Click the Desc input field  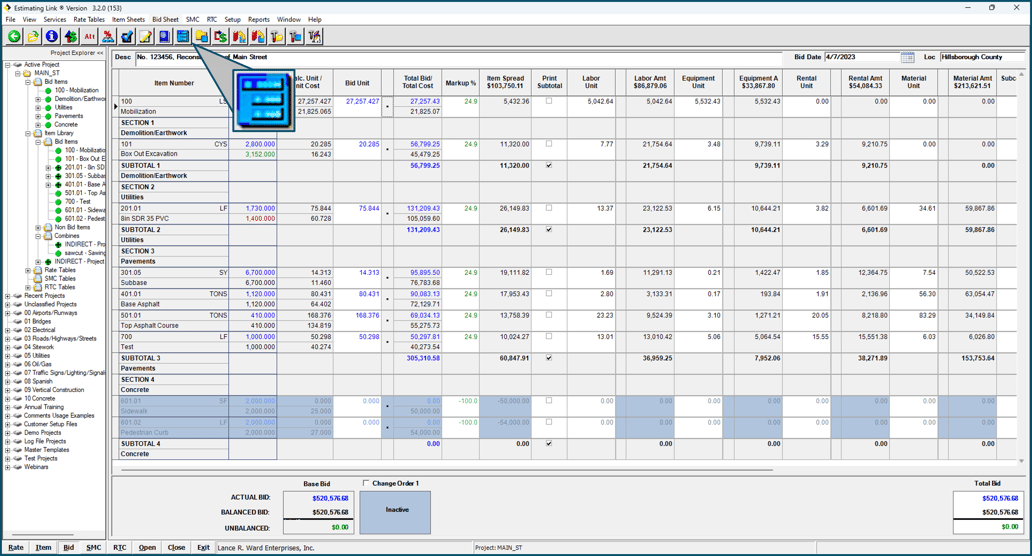point(459,57)
